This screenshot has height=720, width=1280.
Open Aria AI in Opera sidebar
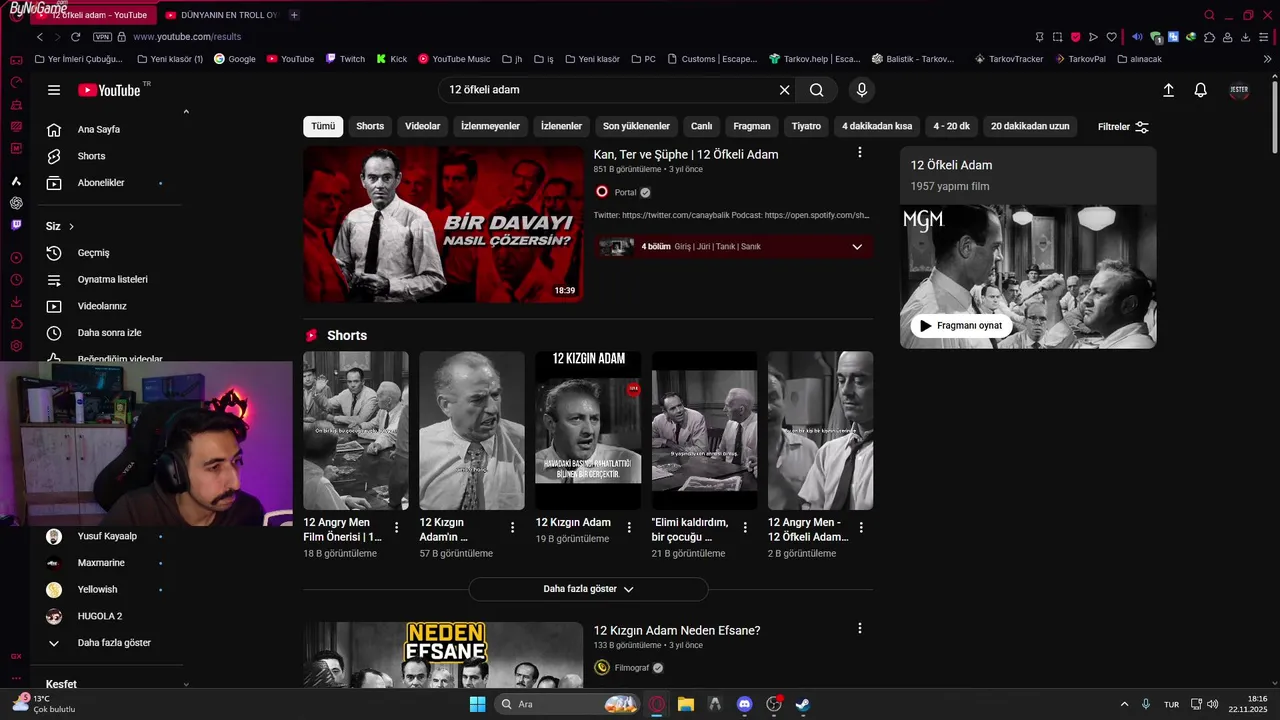16,181
